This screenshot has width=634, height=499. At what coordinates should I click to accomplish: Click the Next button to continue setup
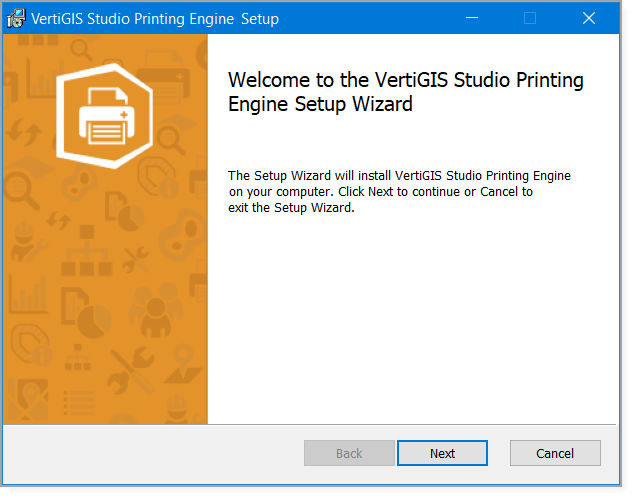(x=442, y=453)
